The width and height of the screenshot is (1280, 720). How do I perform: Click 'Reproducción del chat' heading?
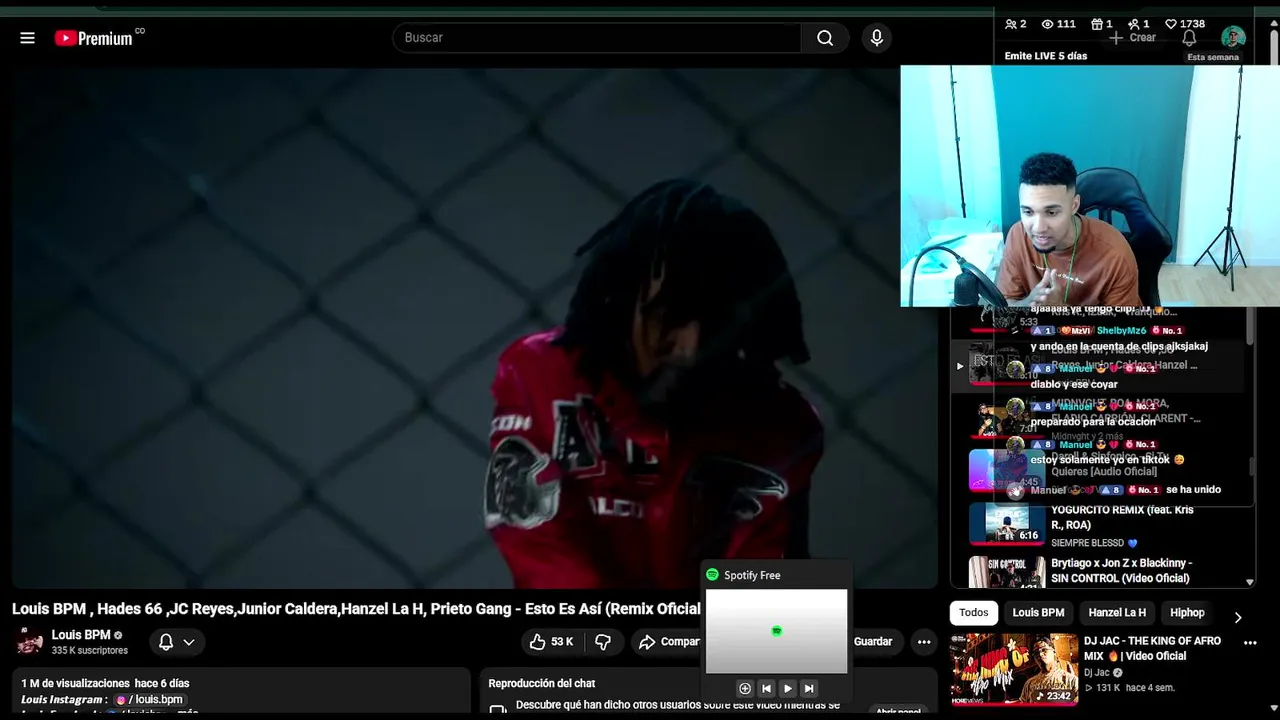click(x=542, y=684)
